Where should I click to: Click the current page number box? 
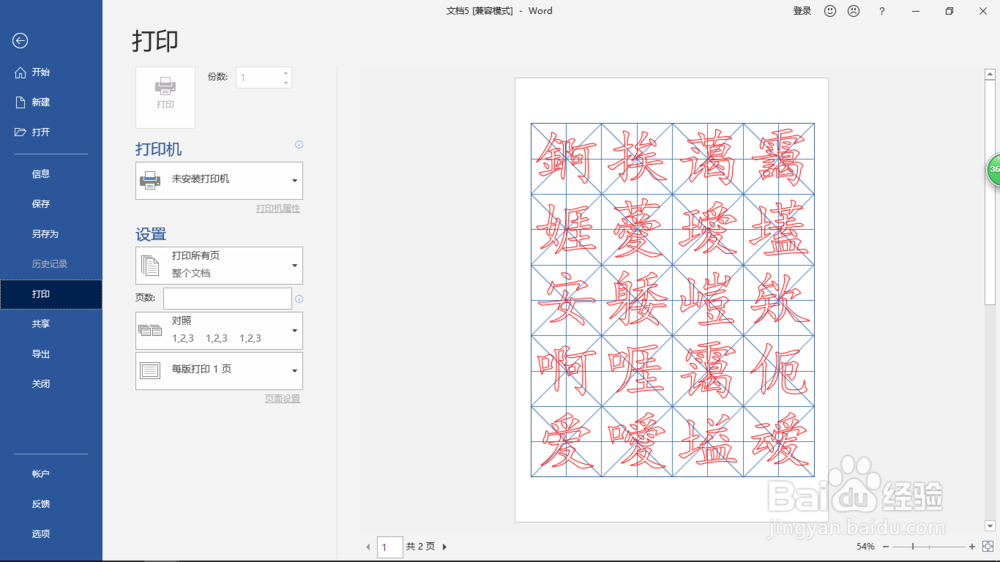click(x=390, y=547)
